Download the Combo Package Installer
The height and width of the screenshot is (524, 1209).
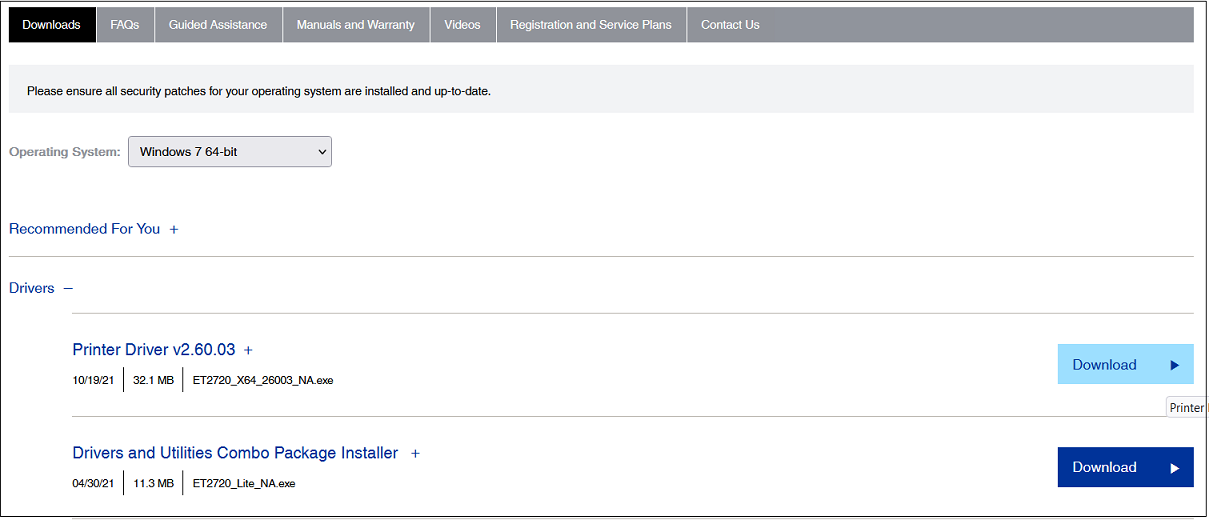point(1126,467)
